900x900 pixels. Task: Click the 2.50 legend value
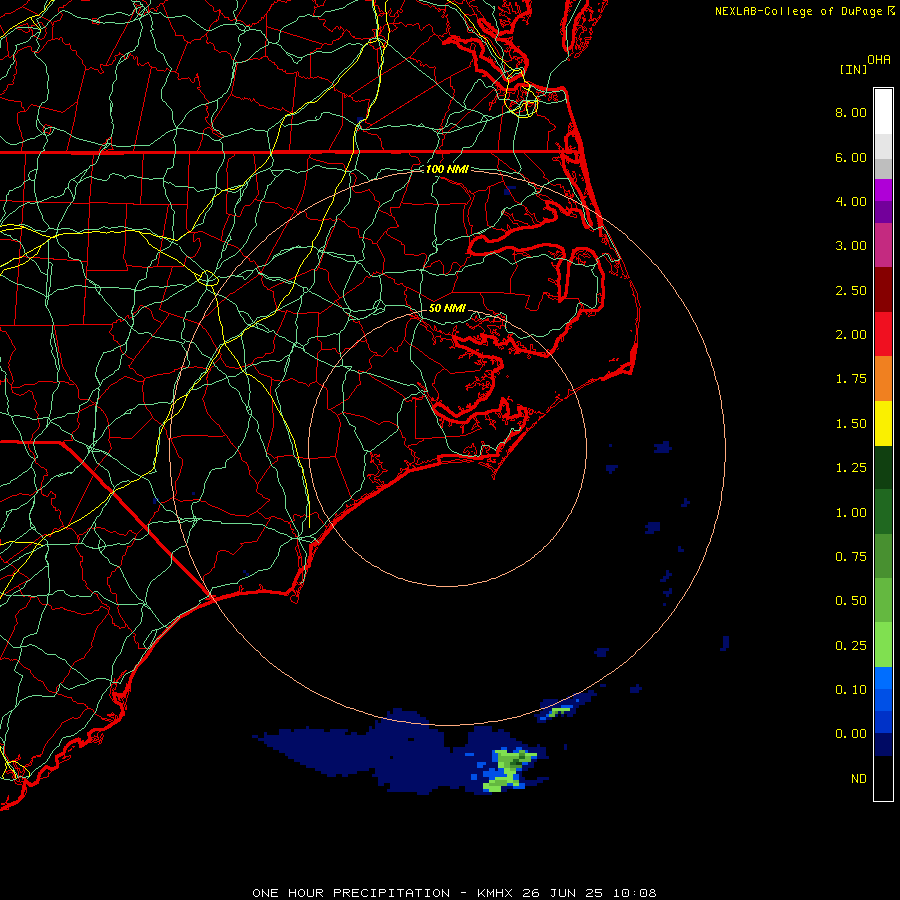pos(851,290)
